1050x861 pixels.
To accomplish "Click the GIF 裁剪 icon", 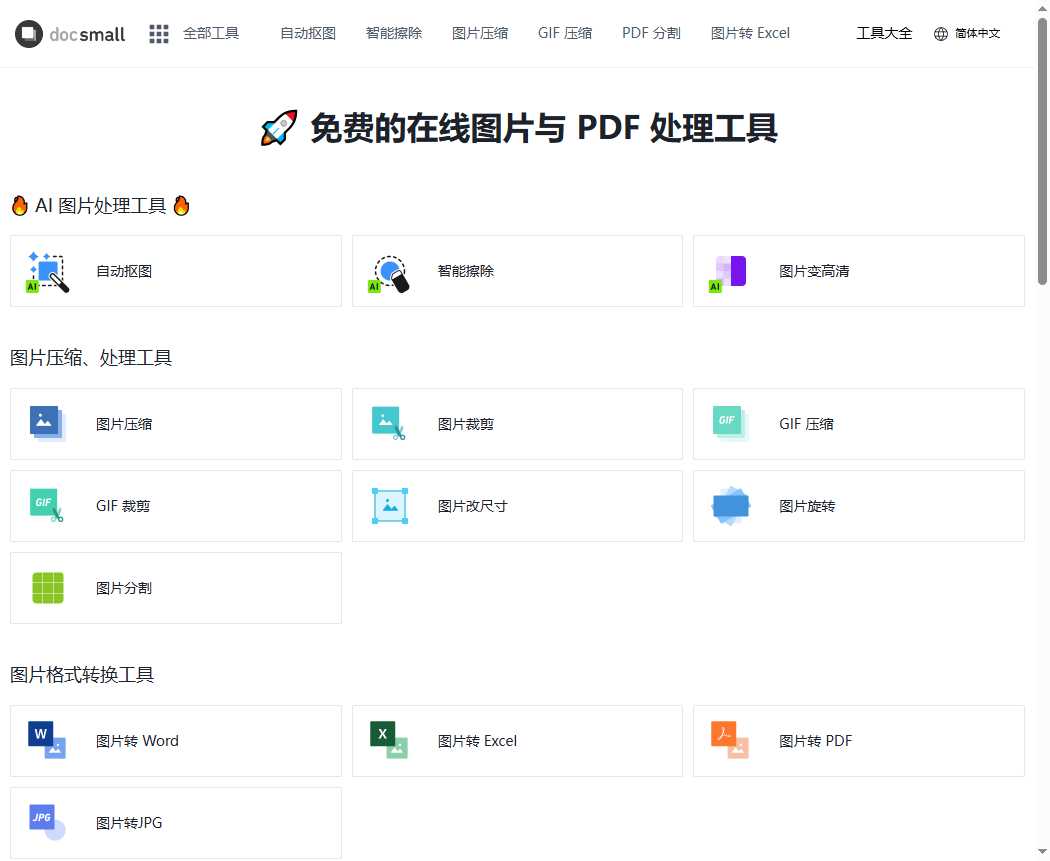I will (47, 506).
